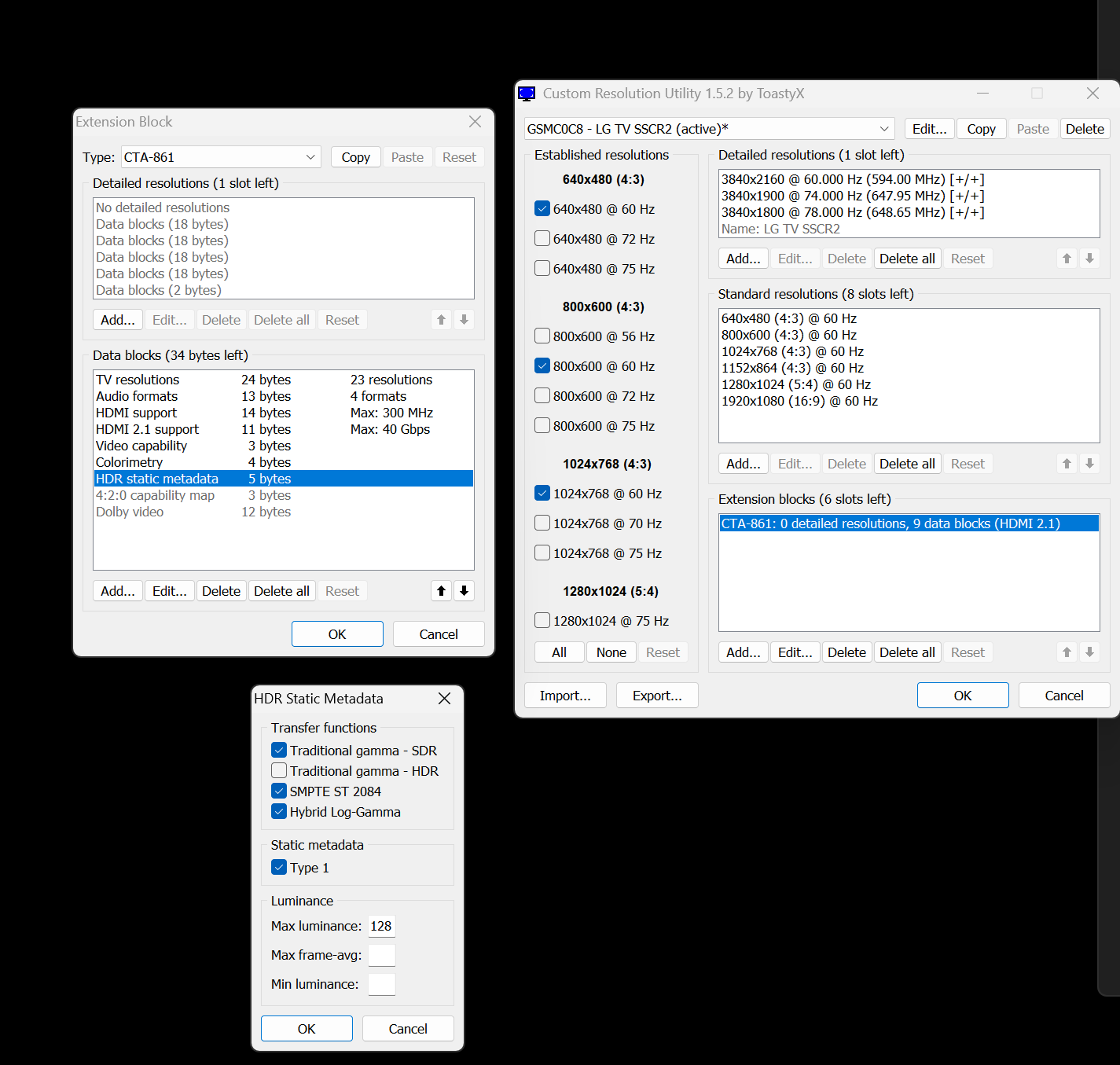
Task: Open the display selection dropdown
Action: [x=884, y=128]
